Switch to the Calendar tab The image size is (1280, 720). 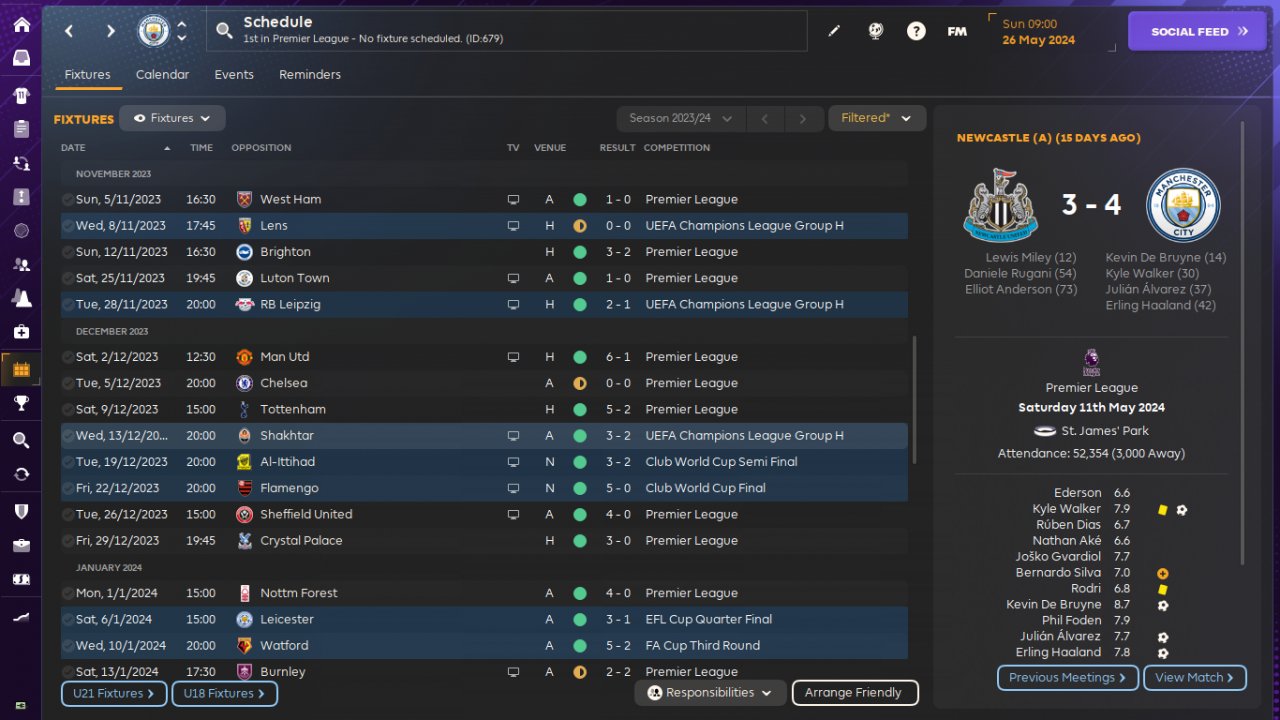pyautogui.click(x=162, y=75)
